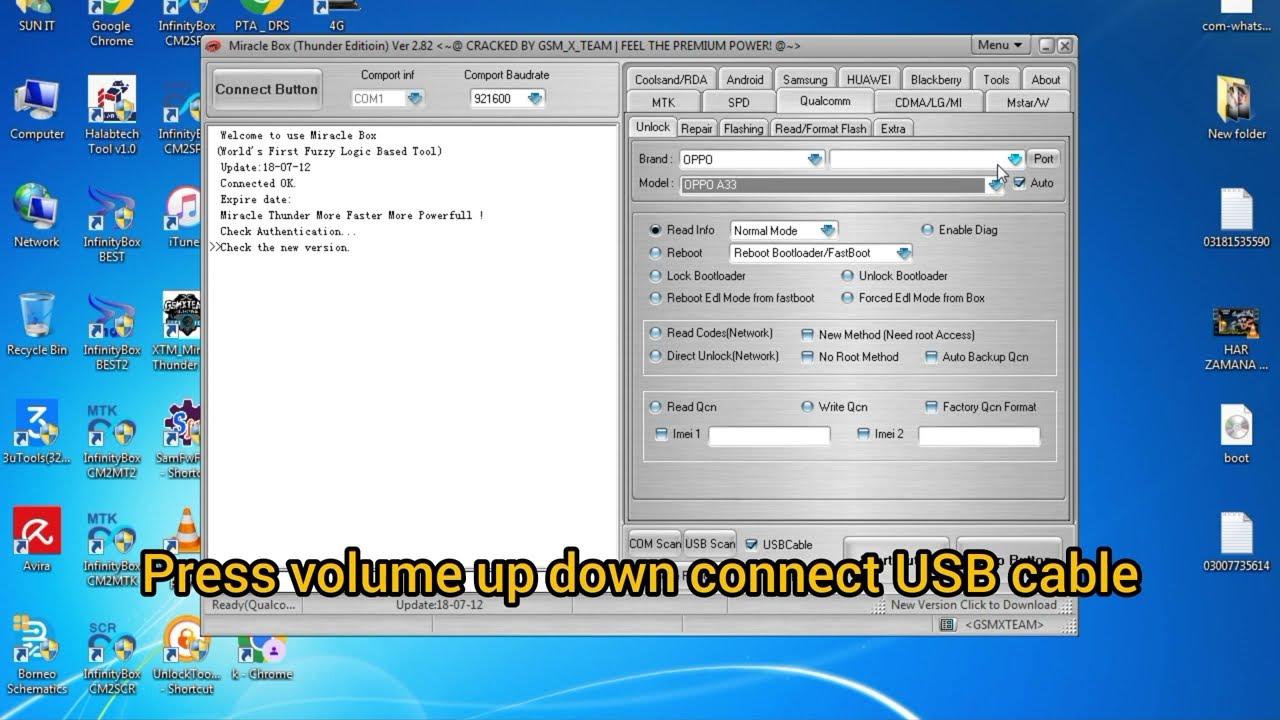Open the Brand OPPO dropdown
This screenshot has height=720, width=1280.
[815, 159]
